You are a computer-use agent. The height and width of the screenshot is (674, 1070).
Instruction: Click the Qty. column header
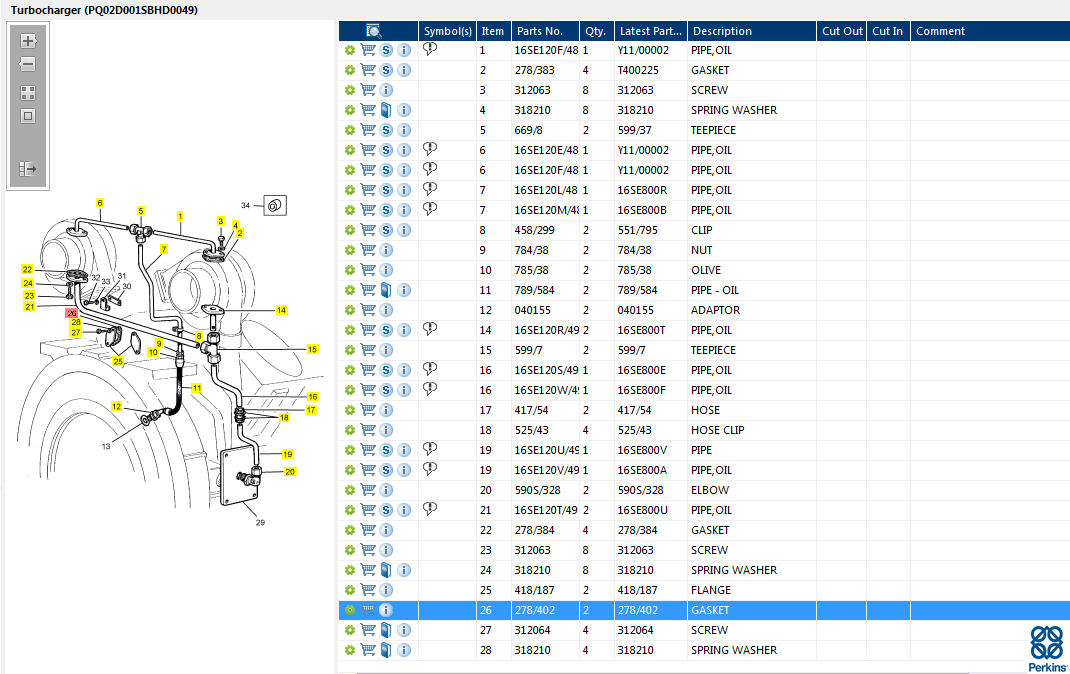tap(596, 31)
